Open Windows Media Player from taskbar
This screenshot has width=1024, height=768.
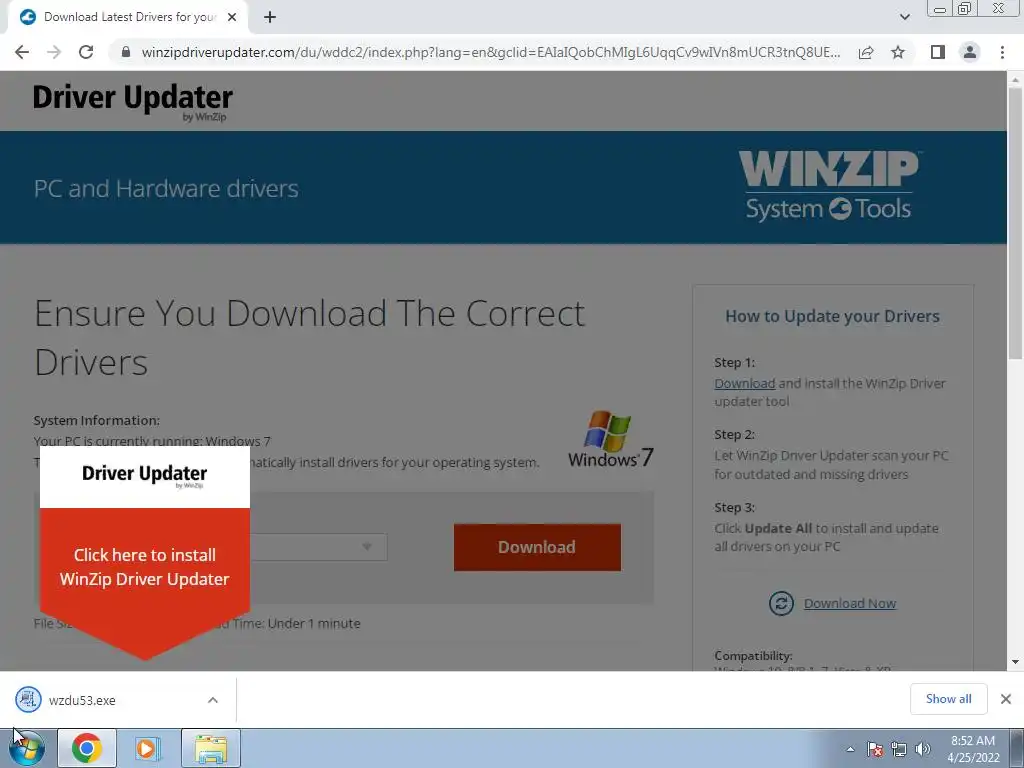pyautogui.click(x=148, y=748)
